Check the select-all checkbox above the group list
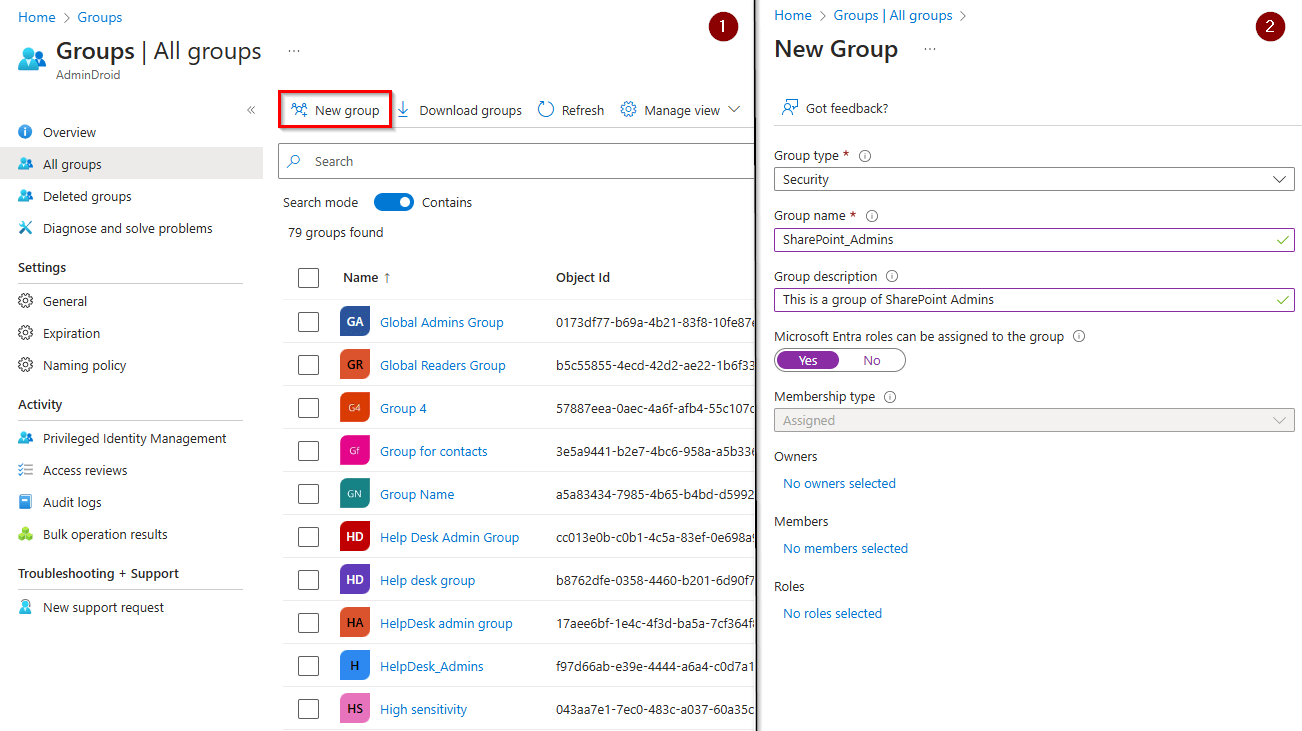The image size is (1302, 731). pos(308,277)
